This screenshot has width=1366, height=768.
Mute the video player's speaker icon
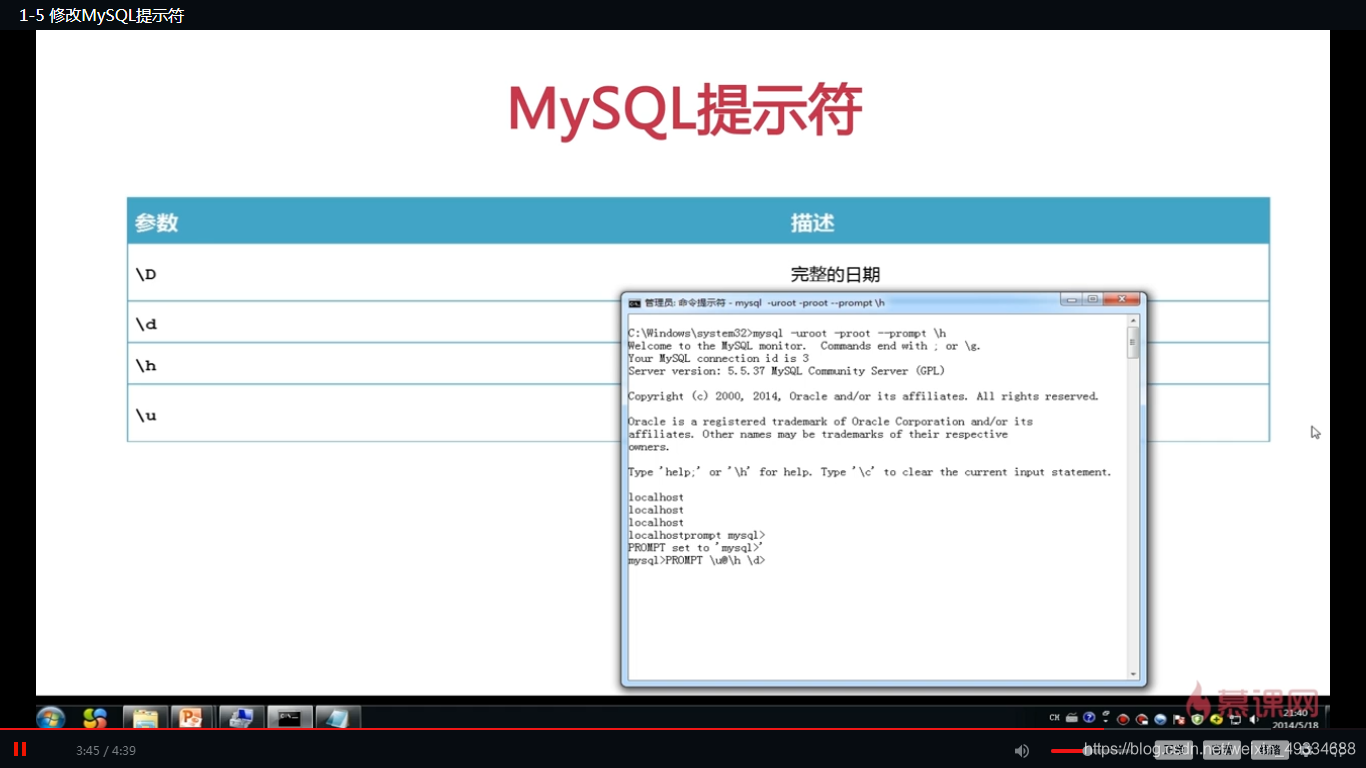[1021, 750]
